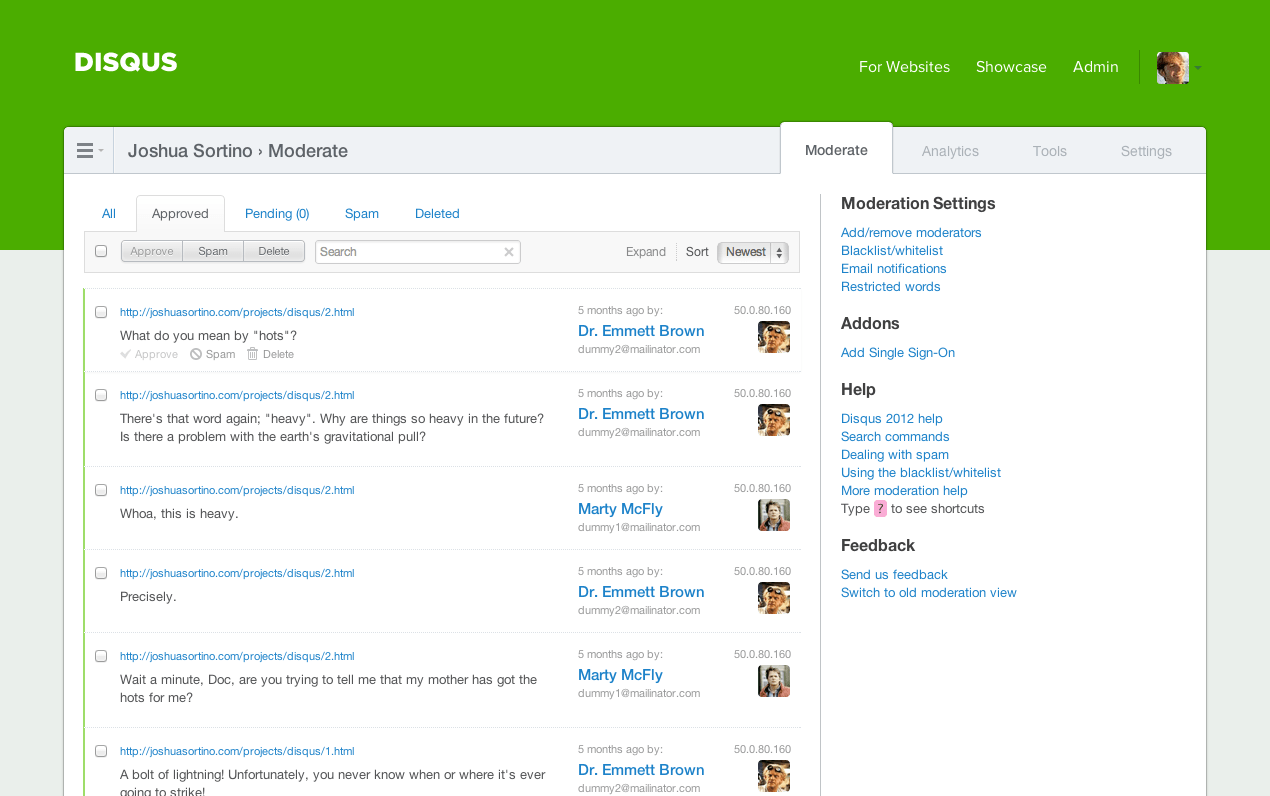Click Marty McFly avatar on "Whoa, this is heavy"
Viewport: 1270px width, 796px height.
tap(774, 515)
